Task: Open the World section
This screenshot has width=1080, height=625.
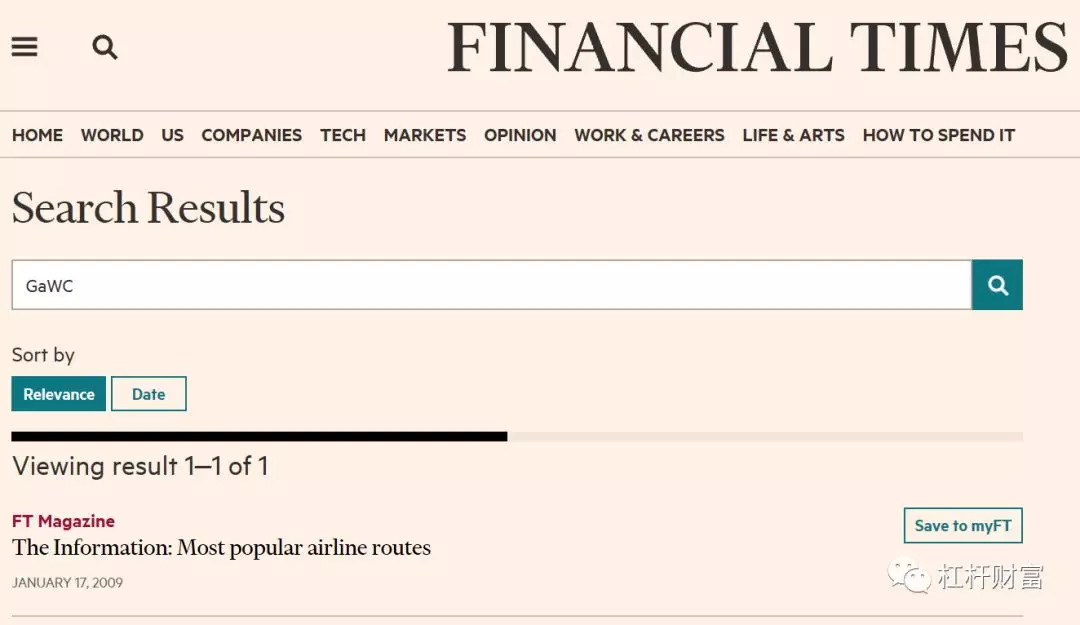Action: tap(112, 135)
